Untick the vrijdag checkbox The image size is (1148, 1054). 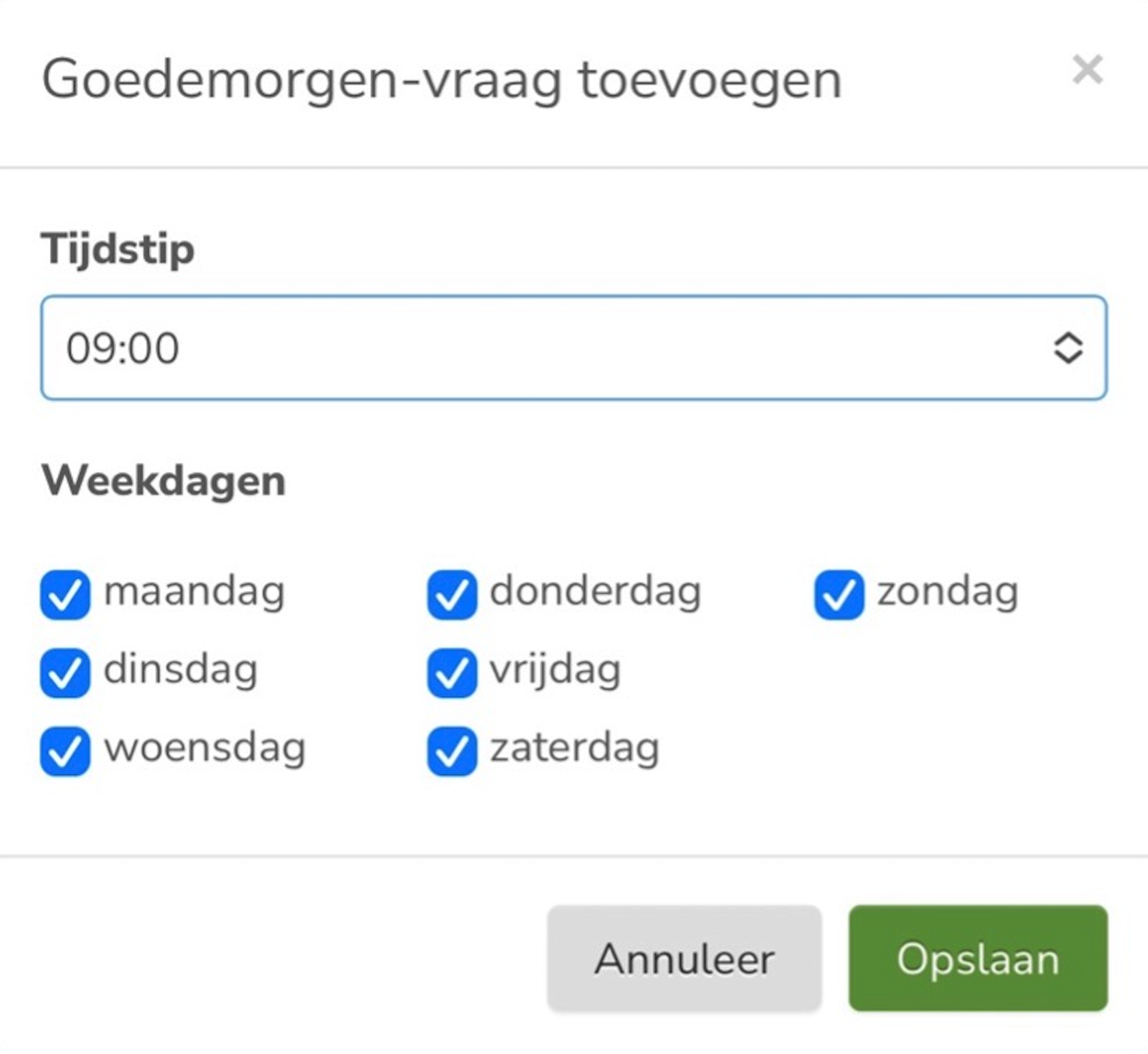tap(452, 673)
